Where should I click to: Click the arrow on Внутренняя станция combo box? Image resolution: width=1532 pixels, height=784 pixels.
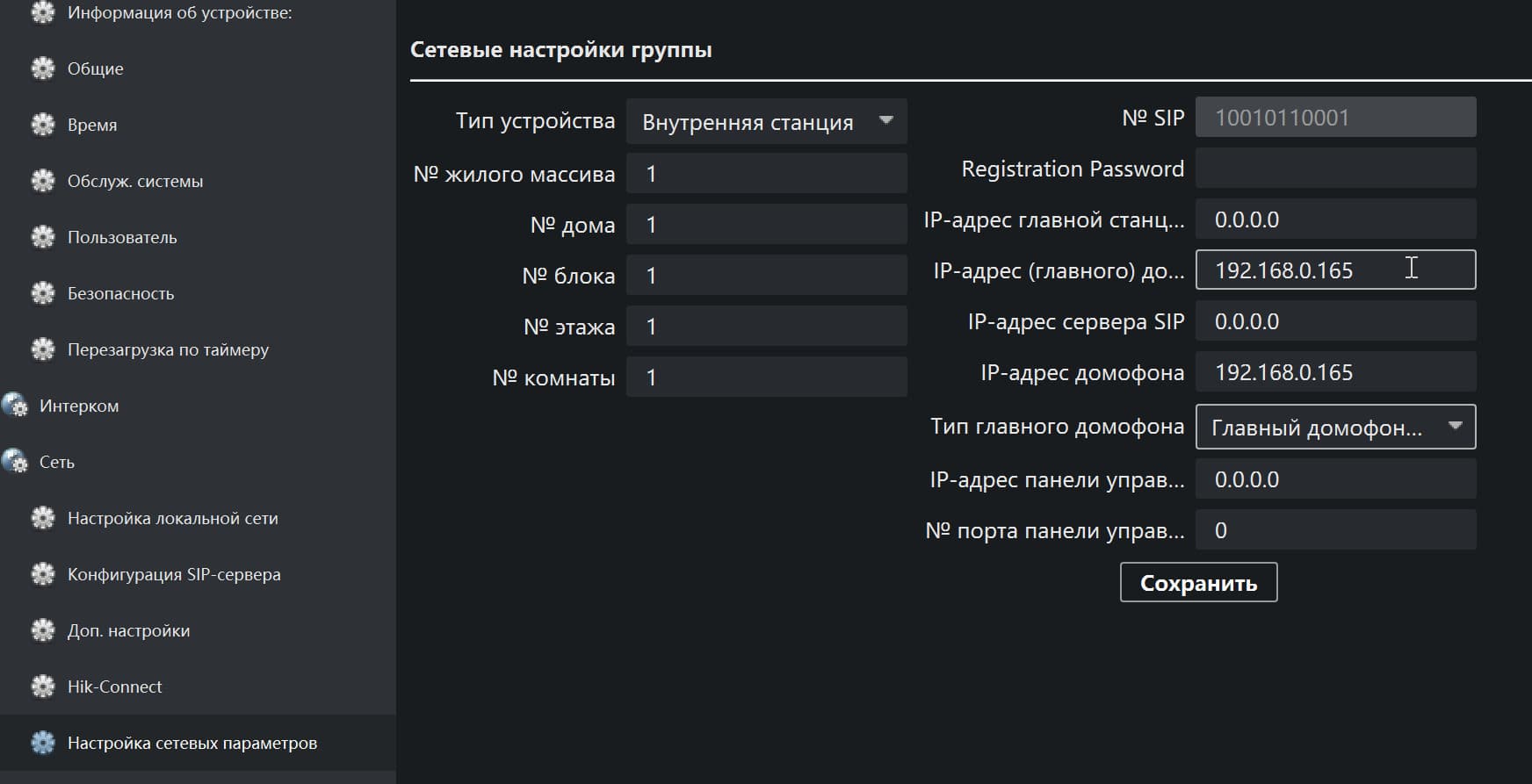click(885, 120)
